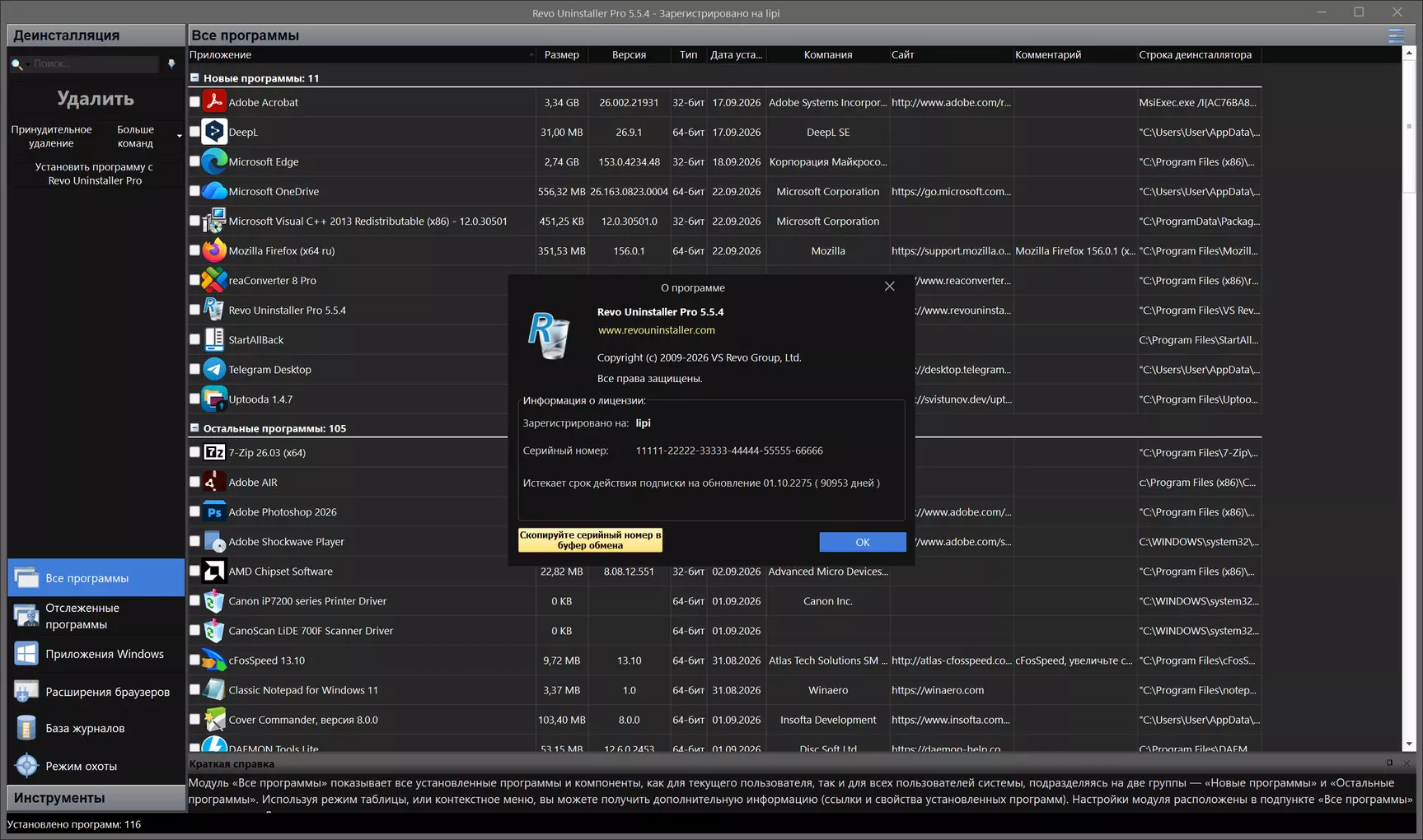Tick the Telegram Desktop checkbox
1423x840 pixels.
[x=194, y=369]
